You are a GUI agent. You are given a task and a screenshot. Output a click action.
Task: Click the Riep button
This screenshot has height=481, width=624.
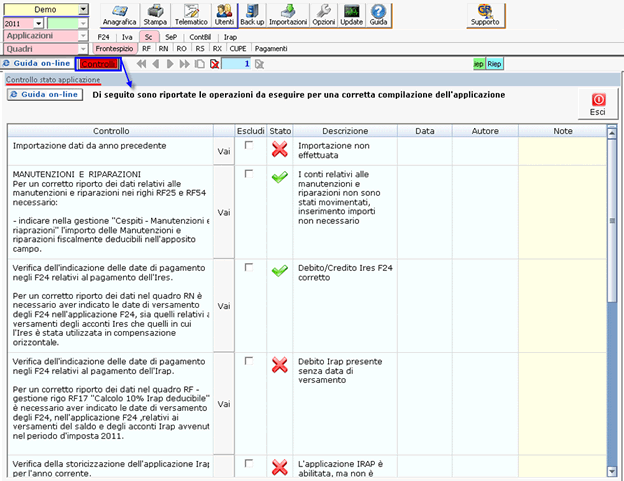[x=494, y=64]
